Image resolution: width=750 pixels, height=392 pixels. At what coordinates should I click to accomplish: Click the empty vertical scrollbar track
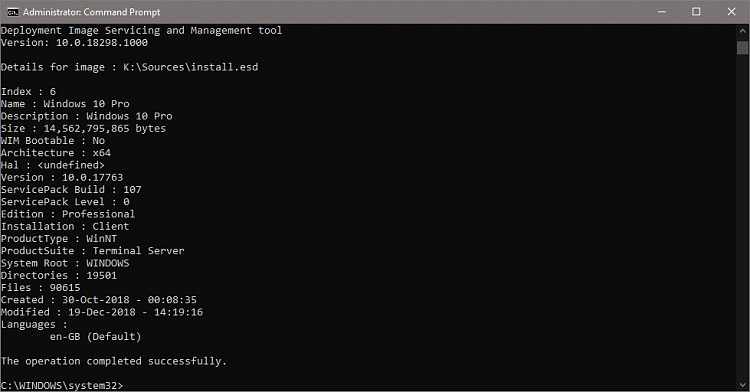(x=742, y=215)
